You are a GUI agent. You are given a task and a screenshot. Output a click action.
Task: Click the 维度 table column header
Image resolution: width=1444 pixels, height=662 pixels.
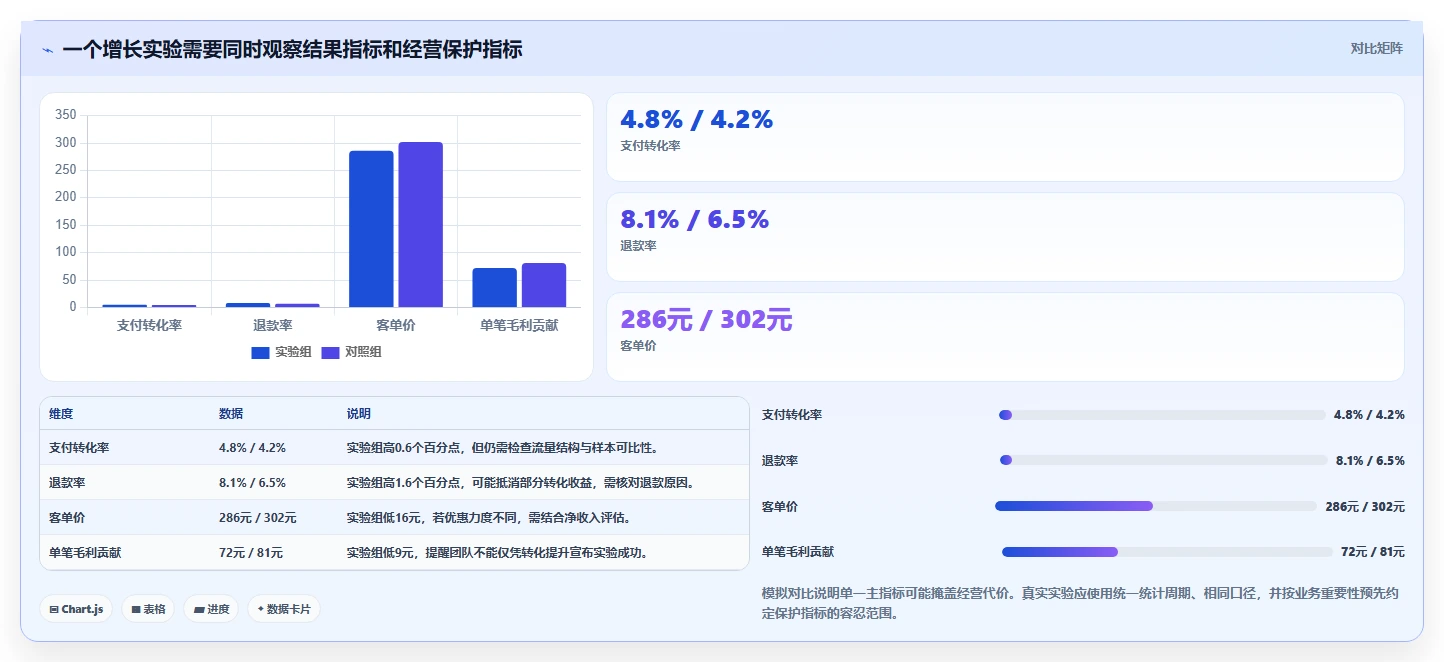coord(61,414)
